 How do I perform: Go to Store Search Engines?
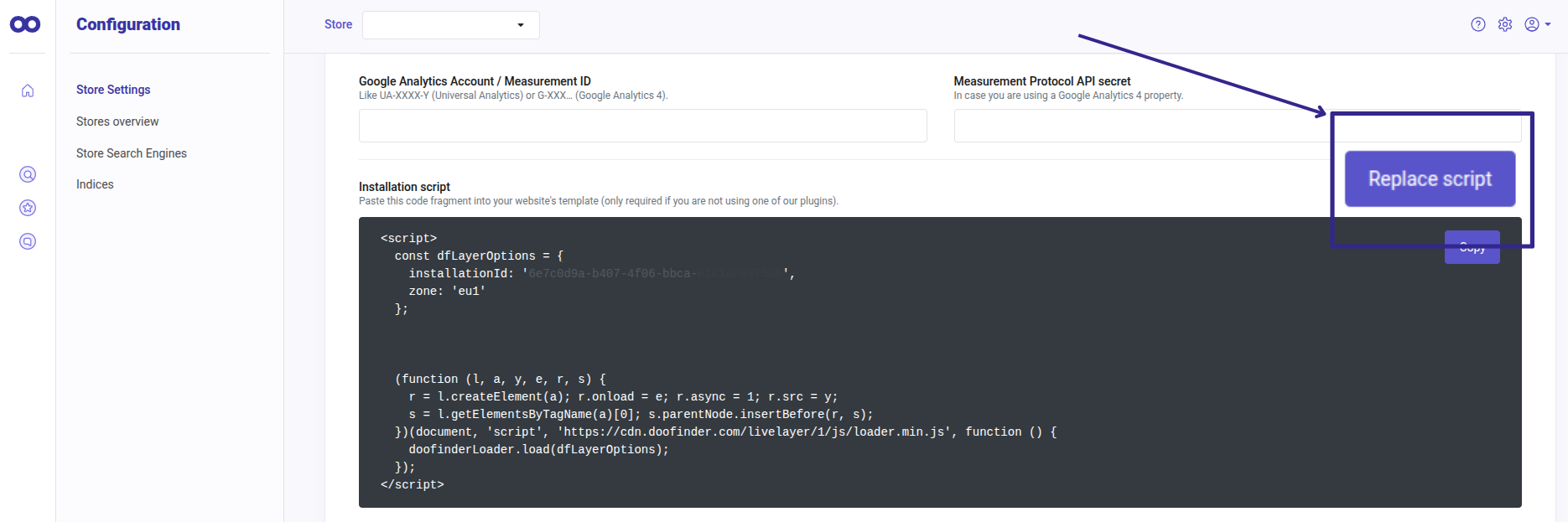[132, 153]
